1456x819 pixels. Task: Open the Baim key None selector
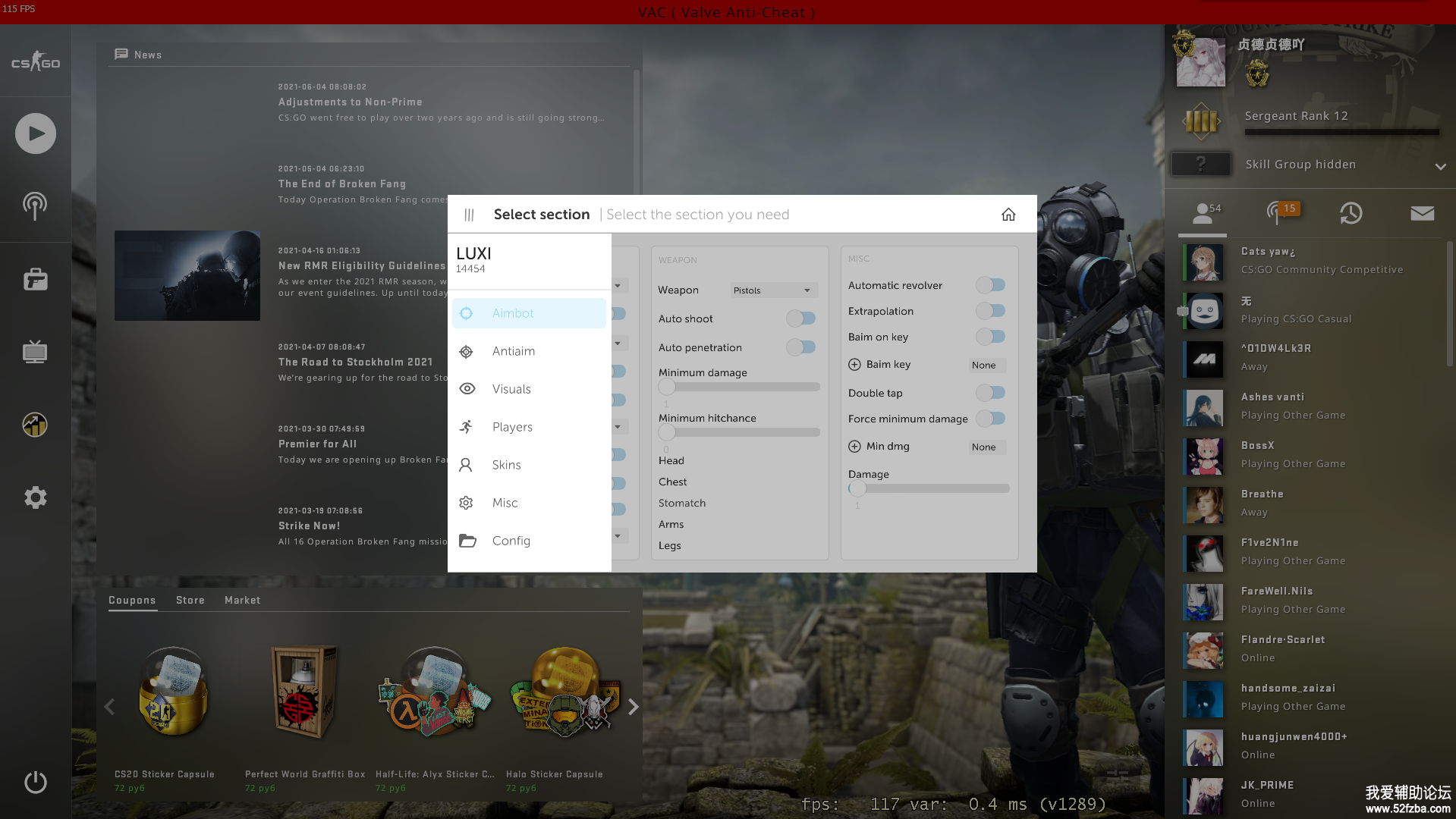986,365
